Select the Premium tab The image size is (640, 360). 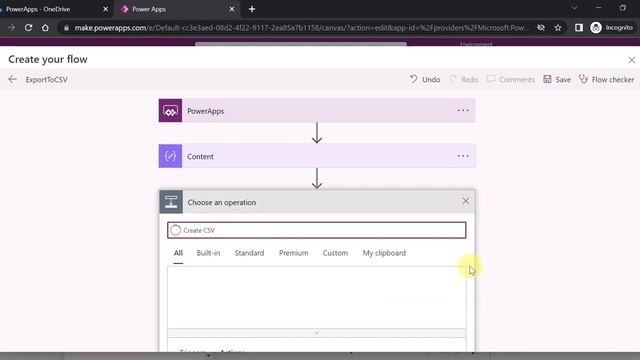point(293,253)
